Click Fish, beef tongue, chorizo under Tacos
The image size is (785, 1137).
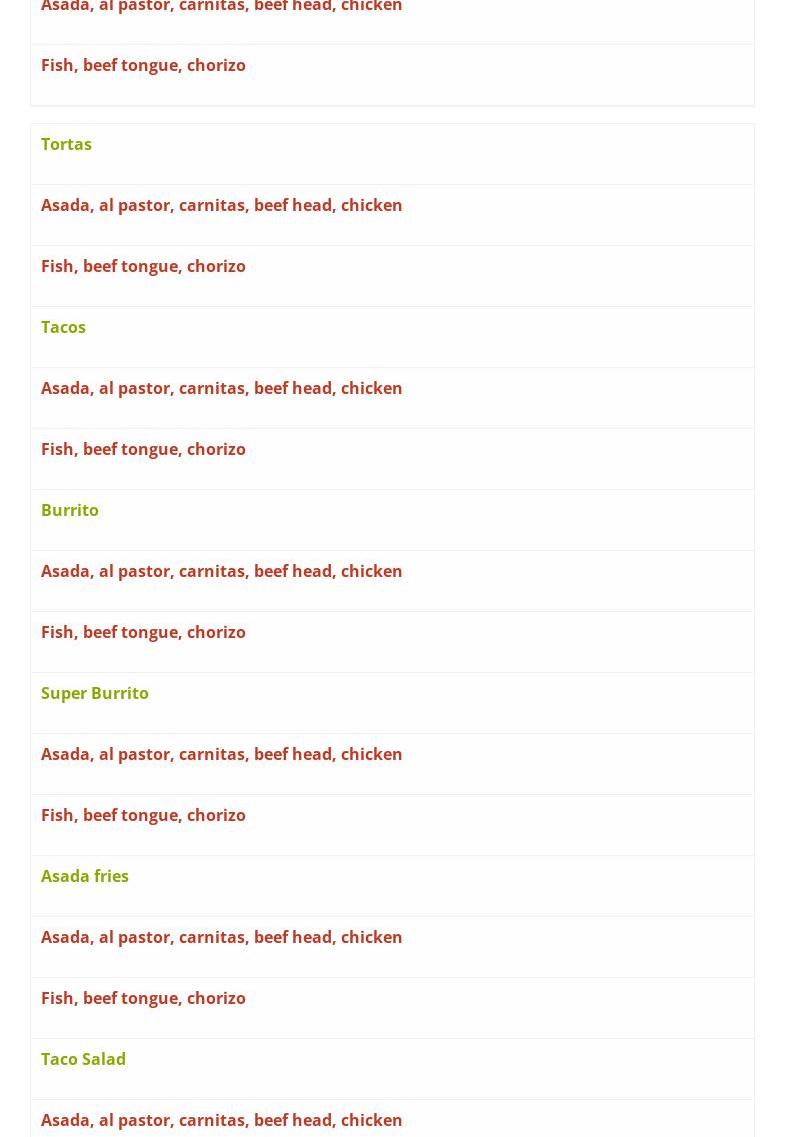143,449
